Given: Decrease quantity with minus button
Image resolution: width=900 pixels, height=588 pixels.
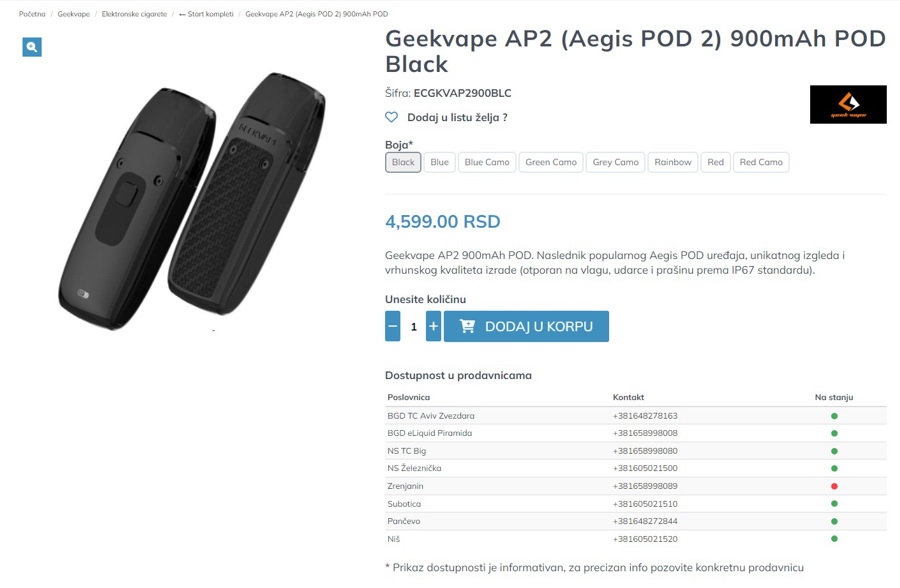Looking at the screenshot, I should click(393, 326).
